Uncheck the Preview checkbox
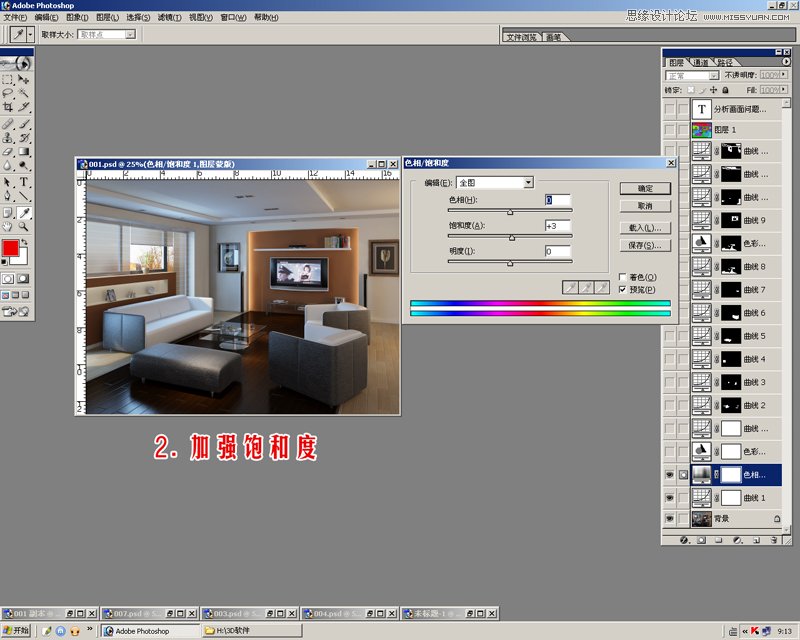This screenshot has height=640, width=800. pyautogui.click(x=622, y=290)
